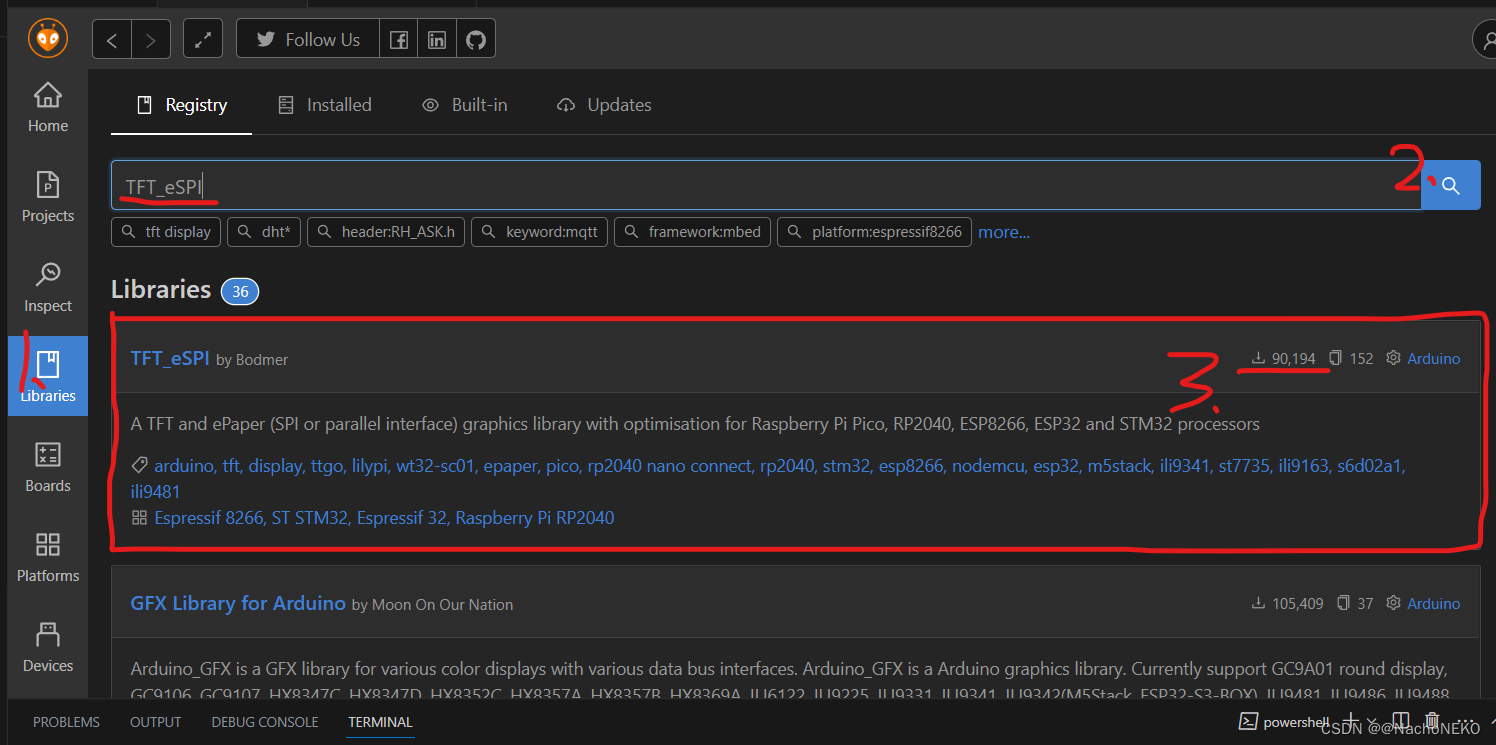Image resolution: width=1496 pixels, height=745 pixels.
Task: Click the 'rp2040 nano connect' keyword tag
Action: point(668,466)
